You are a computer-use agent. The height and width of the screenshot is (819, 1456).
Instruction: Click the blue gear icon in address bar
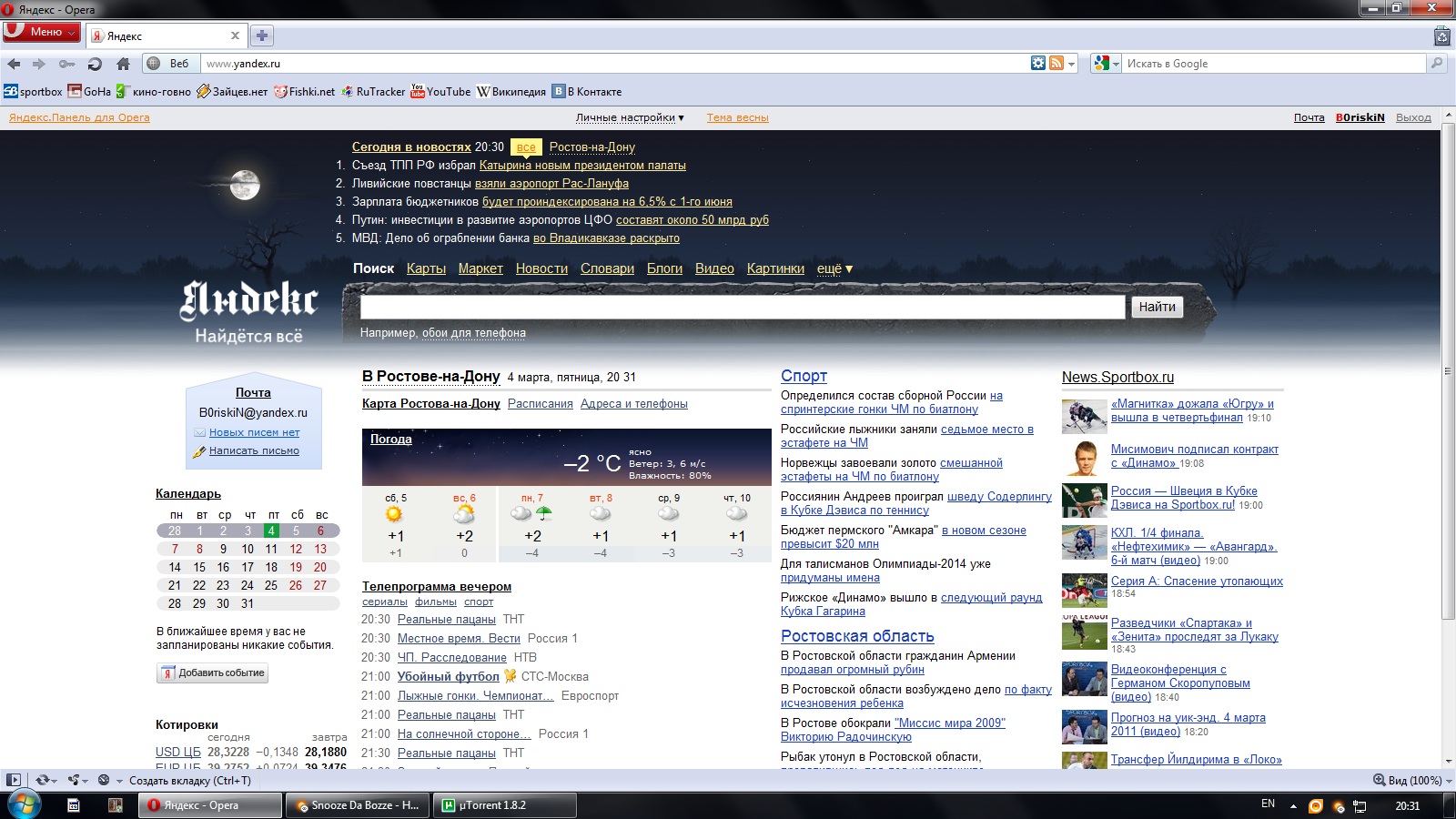[1038, 63]
